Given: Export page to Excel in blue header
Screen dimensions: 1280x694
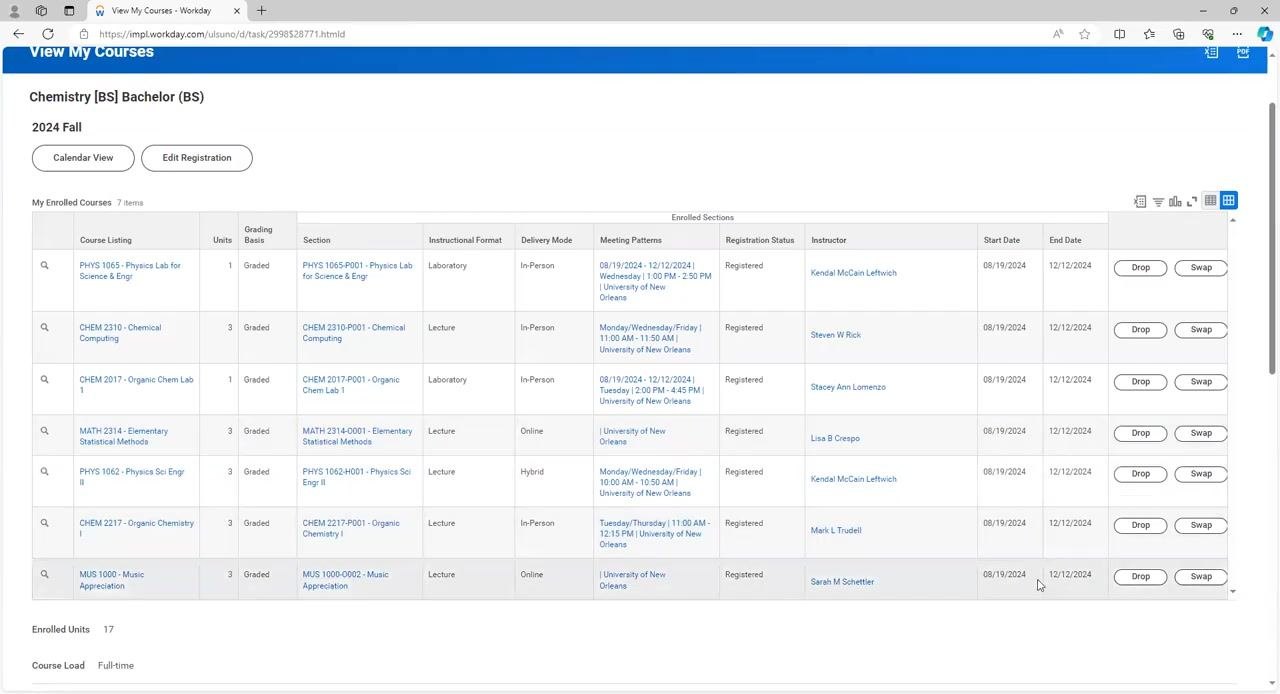Looking at the screenshot, I should (1211, 52).
